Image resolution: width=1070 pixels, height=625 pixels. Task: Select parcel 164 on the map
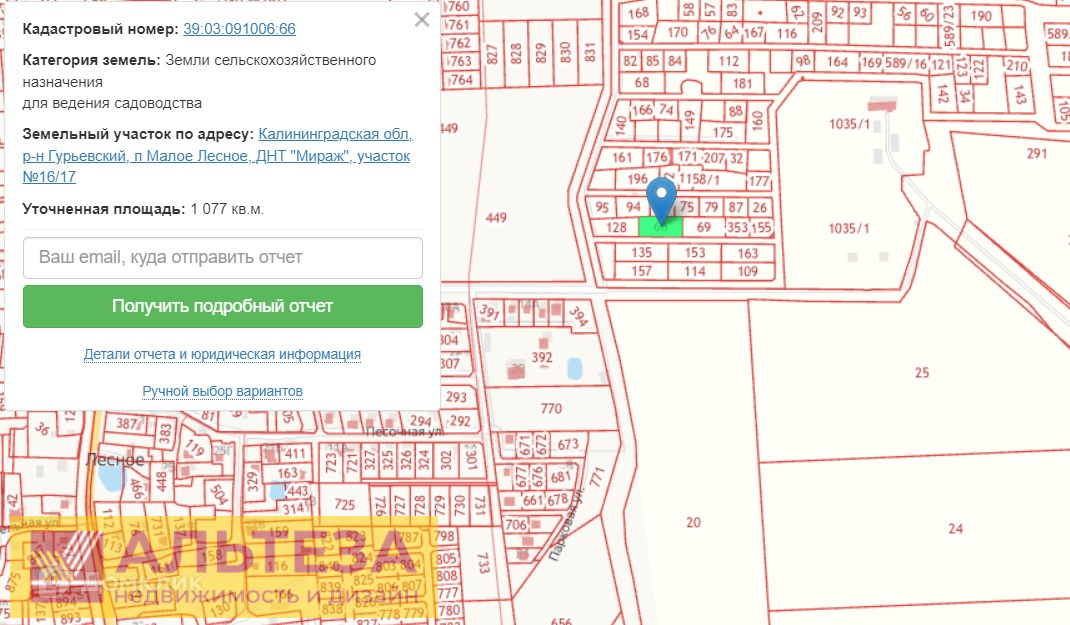837,62
